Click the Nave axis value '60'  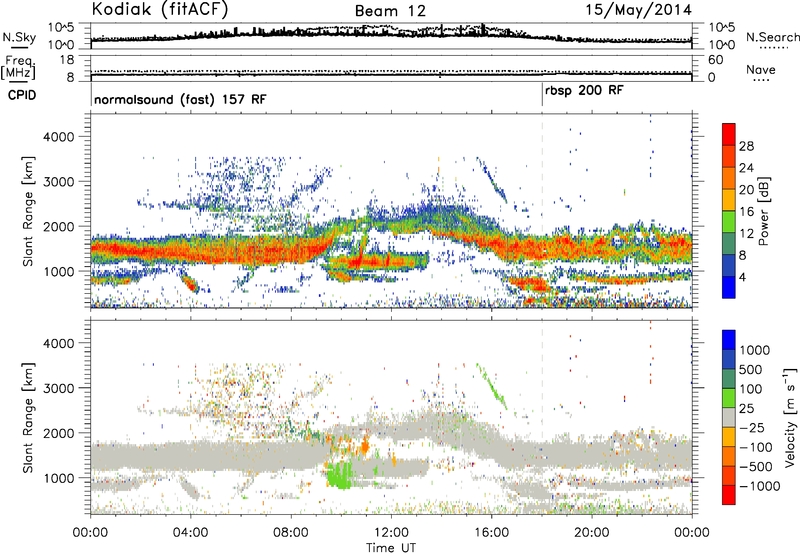click(x=715, y=60)
